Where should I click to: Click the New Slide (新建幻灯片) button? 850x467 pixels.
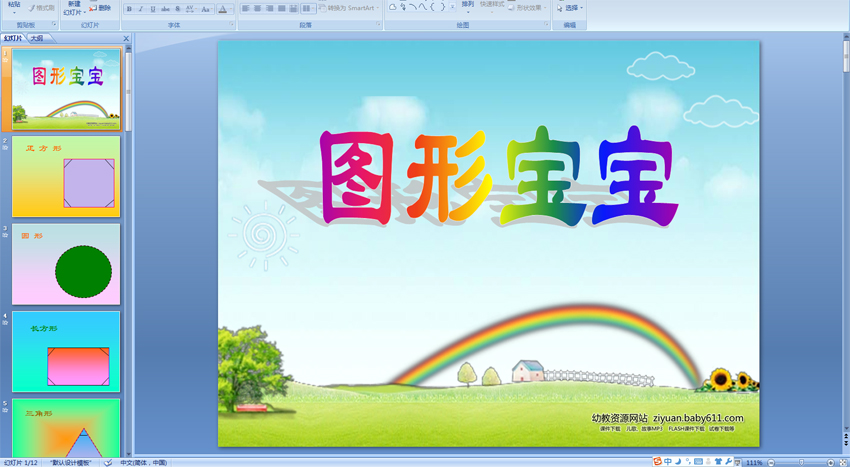[x=74, y=8]
